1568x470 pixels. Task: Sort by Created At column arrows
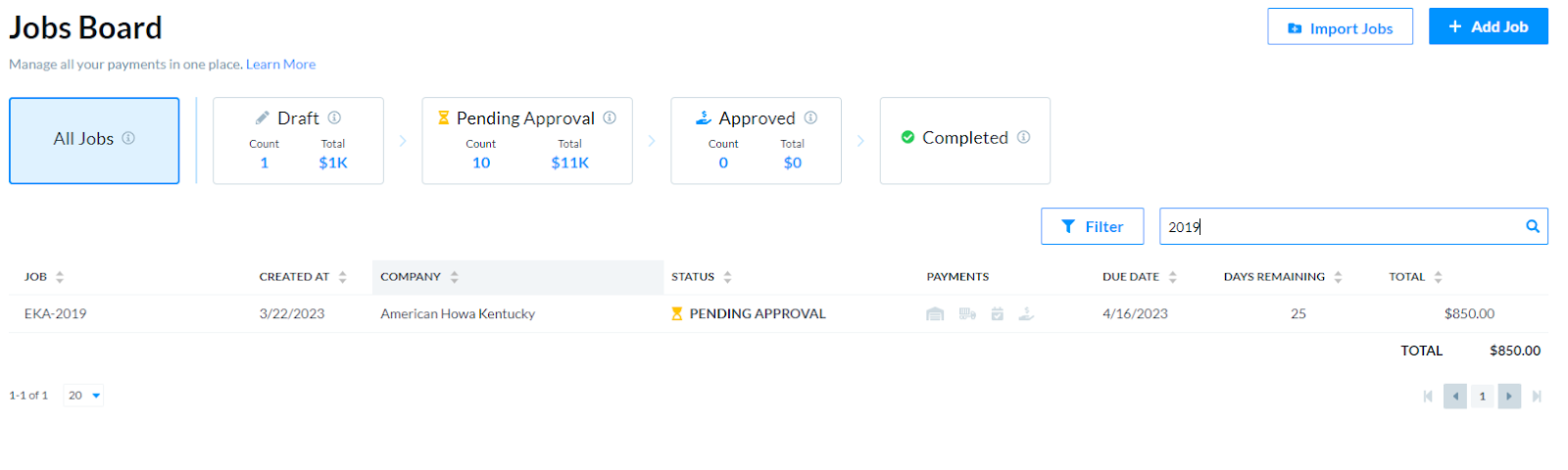pos(342,277)
